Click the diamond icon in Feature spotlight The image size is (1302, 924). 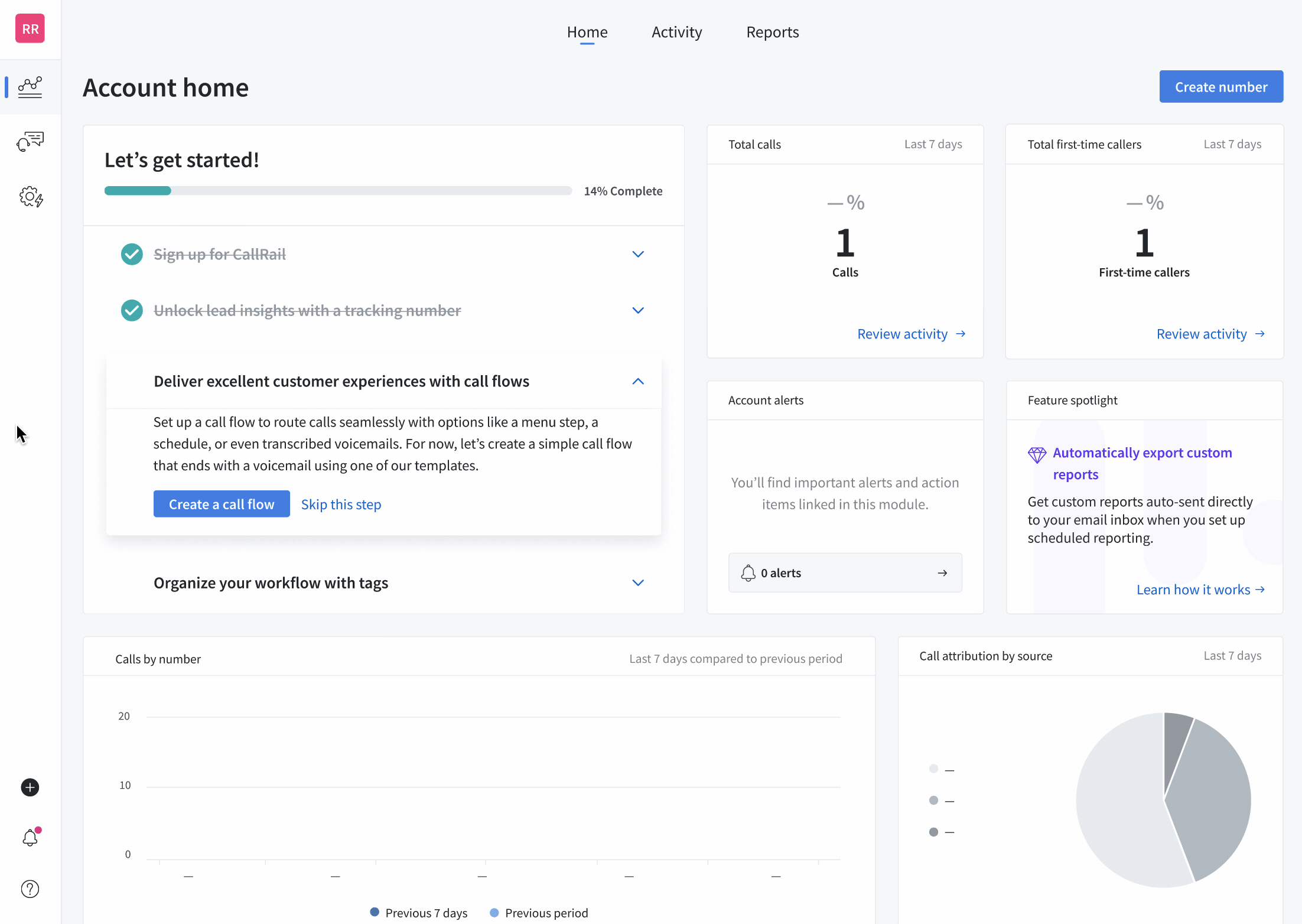click(x=1037, y=454)
